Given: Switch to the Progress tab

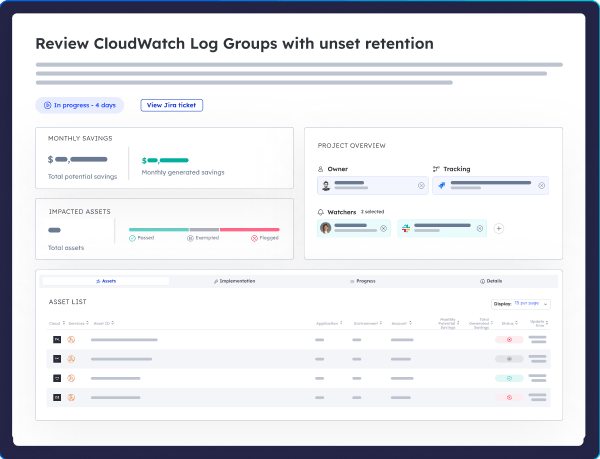Looking at the screenshot, I should coord(364,281).
